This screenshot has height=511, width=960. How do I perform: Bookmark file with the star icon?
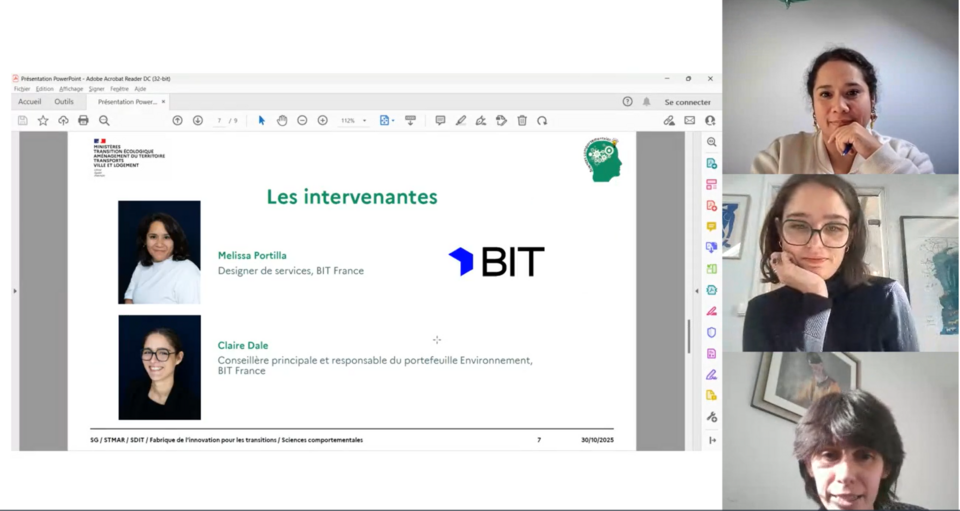(x=43, y=120)
